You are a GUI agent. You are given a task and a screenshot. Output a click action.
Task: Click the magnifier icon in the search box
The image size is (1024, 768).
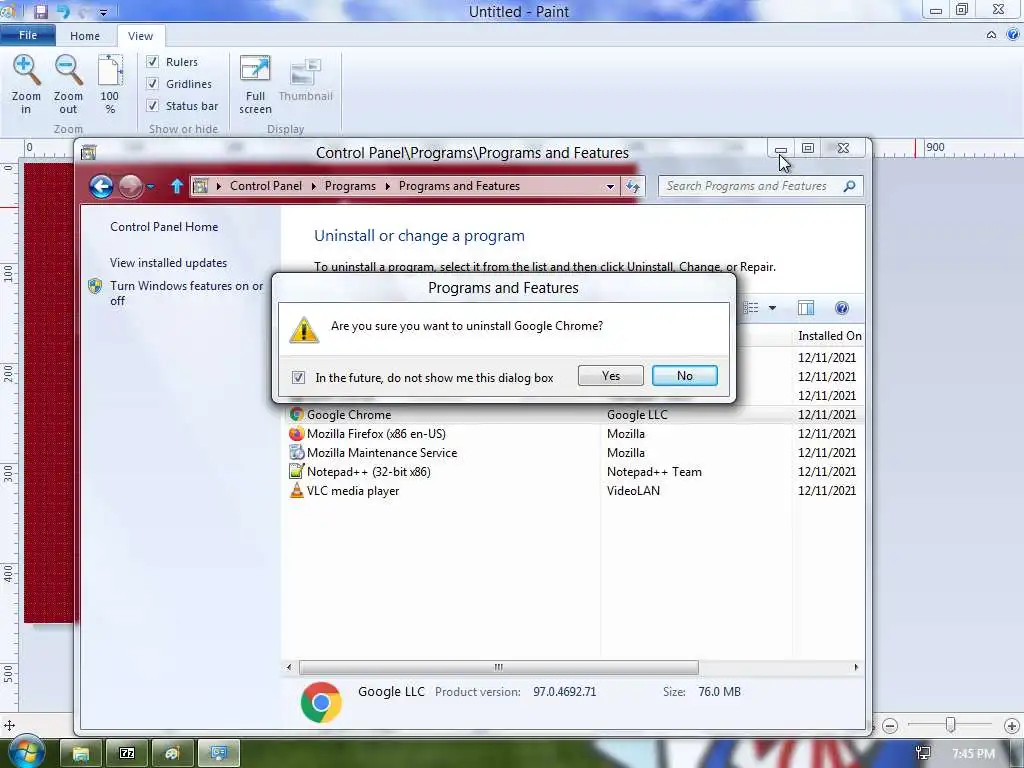(849, 186)
